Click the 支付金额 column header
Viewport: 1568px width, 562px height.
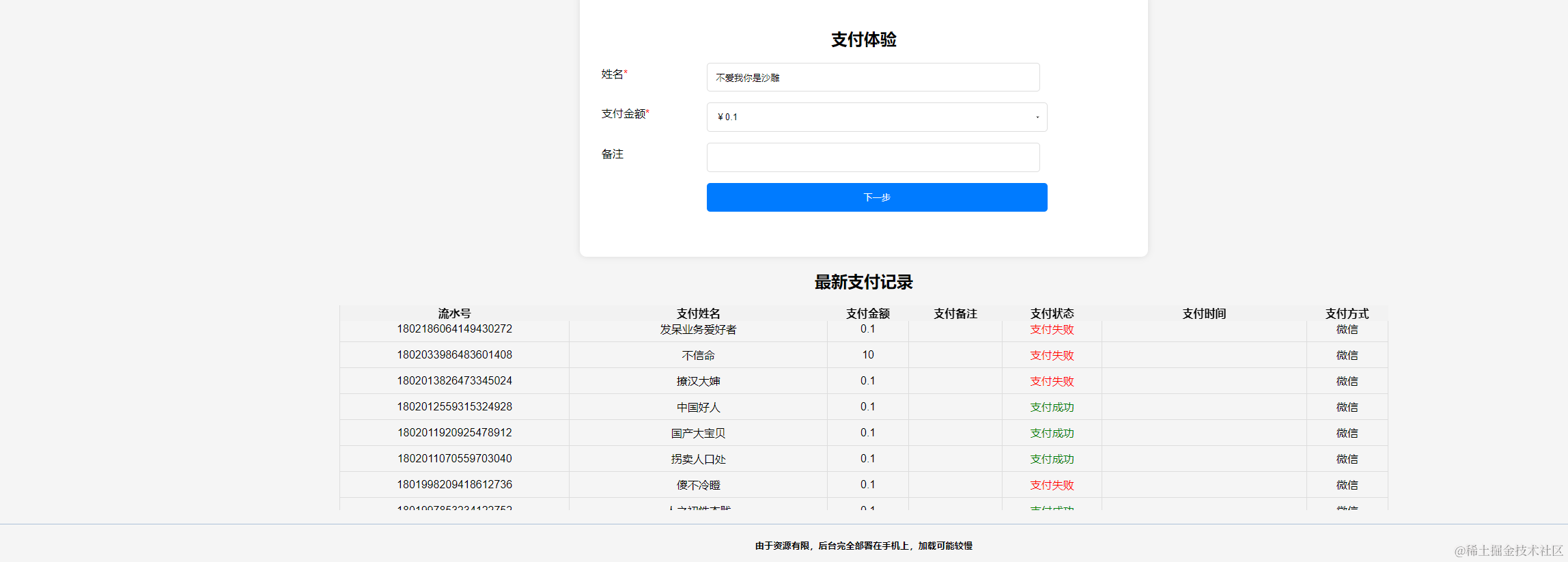(x=867, y=313)
